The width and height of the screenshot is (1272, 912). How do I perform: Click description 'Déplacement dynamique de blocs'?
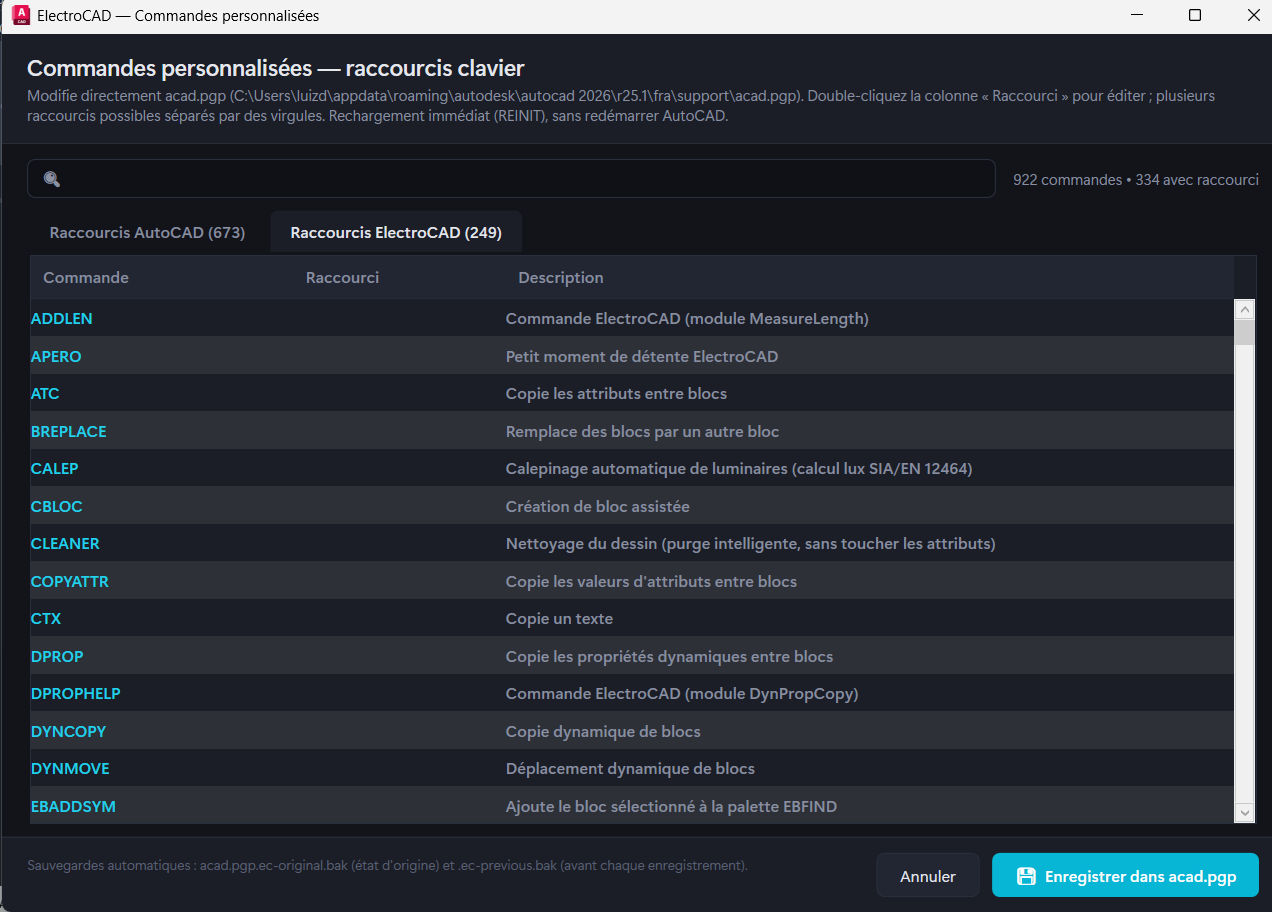click(630, 769)
